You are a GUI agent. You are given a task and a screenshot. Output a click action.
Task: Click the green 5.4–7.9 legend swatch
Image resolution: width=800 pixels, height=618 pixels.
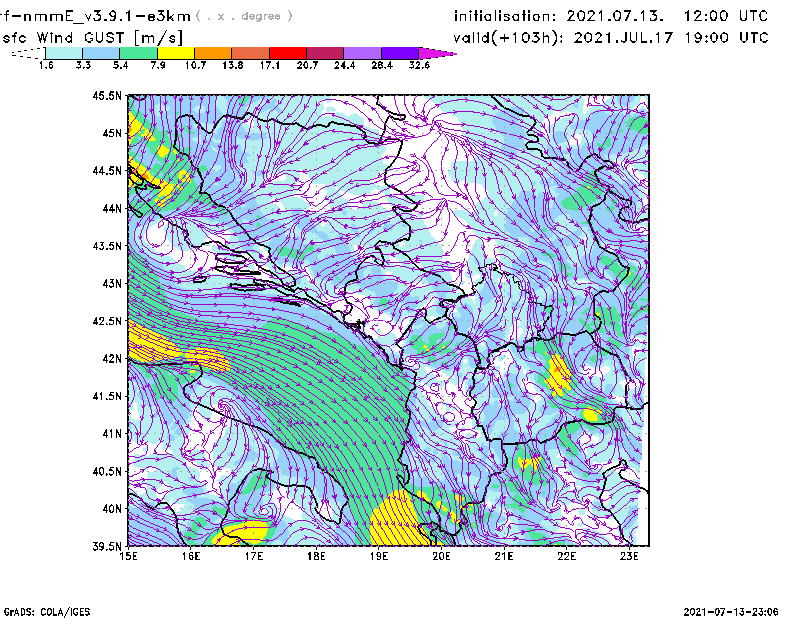[x=138, y=53]
